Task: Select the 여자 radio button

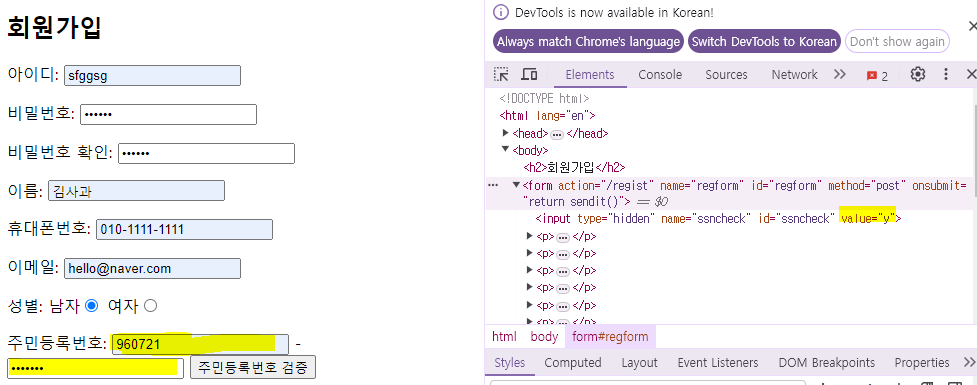Action: pyautogui.click(x=150, y=306)
